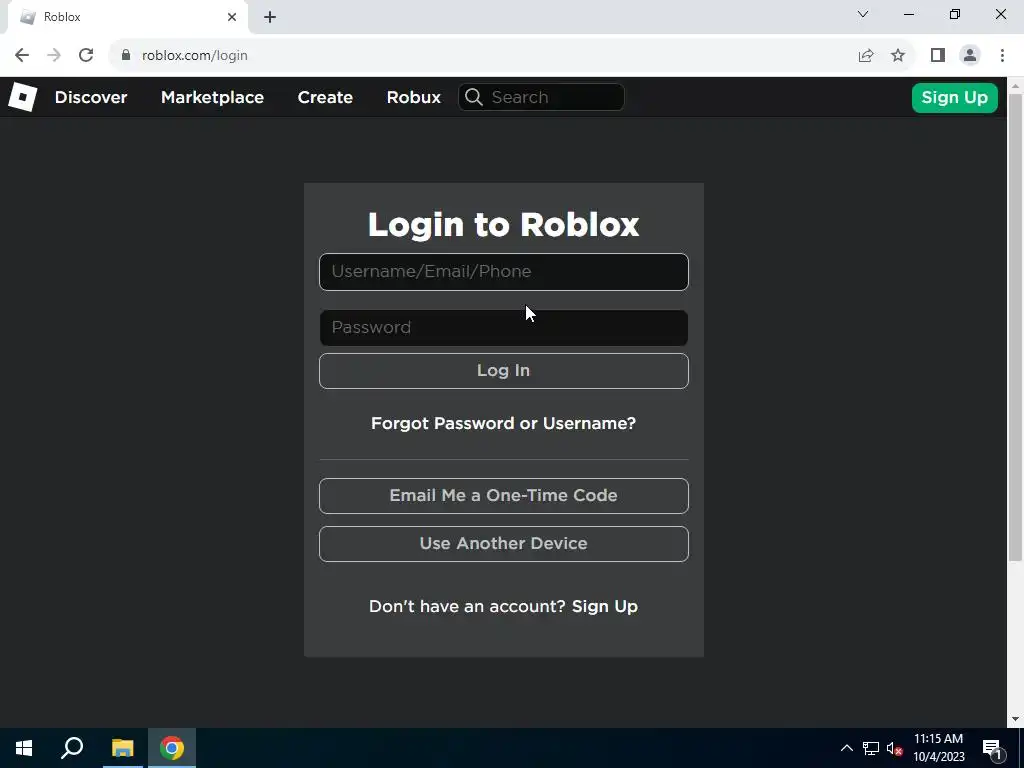Viewport: 1024px width, 768px height.
Task: Show hidden system tray icons
Action: (846, 748)
